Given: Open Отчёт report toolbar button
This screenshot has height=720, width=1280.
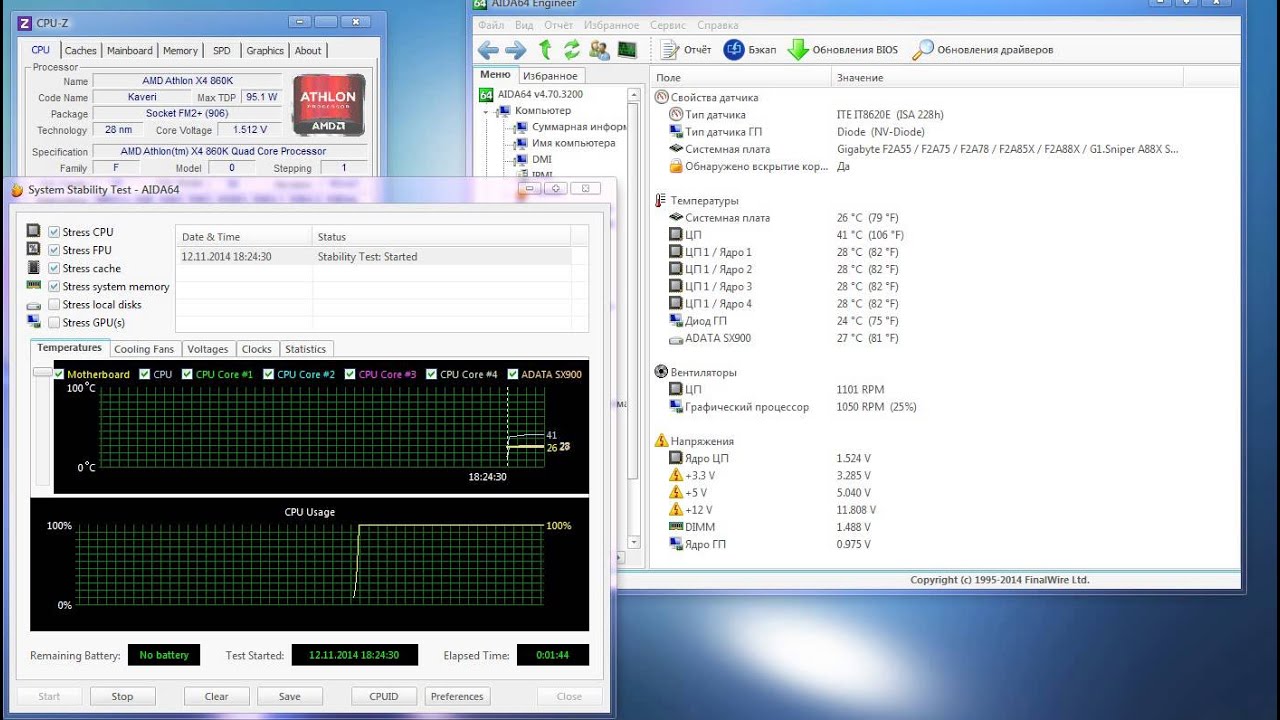Looking at the screenshot, I should click(x=686, y=50).
